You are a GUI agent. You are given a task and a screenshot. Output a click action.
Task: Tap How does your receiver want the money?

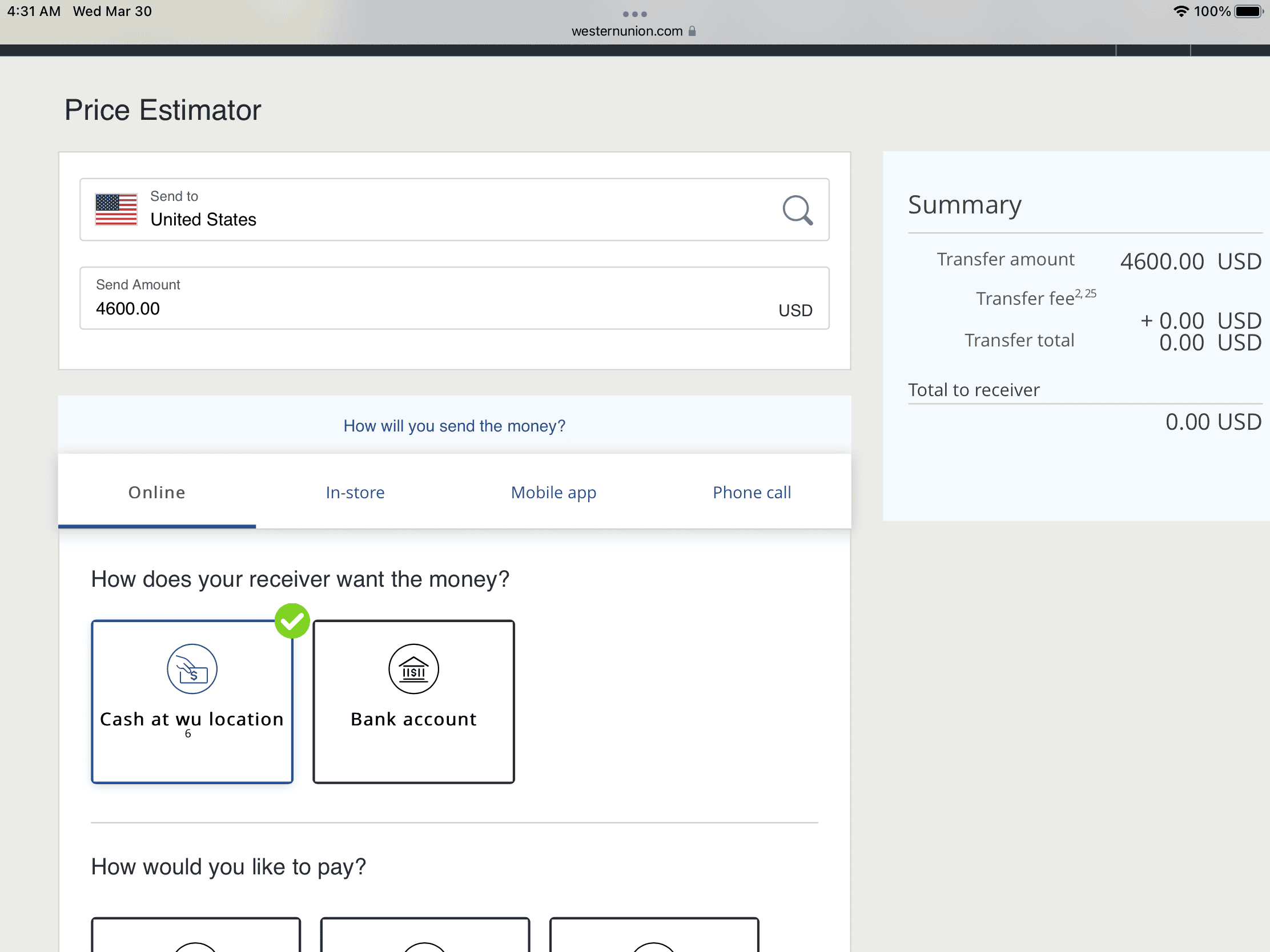(300, 579)
